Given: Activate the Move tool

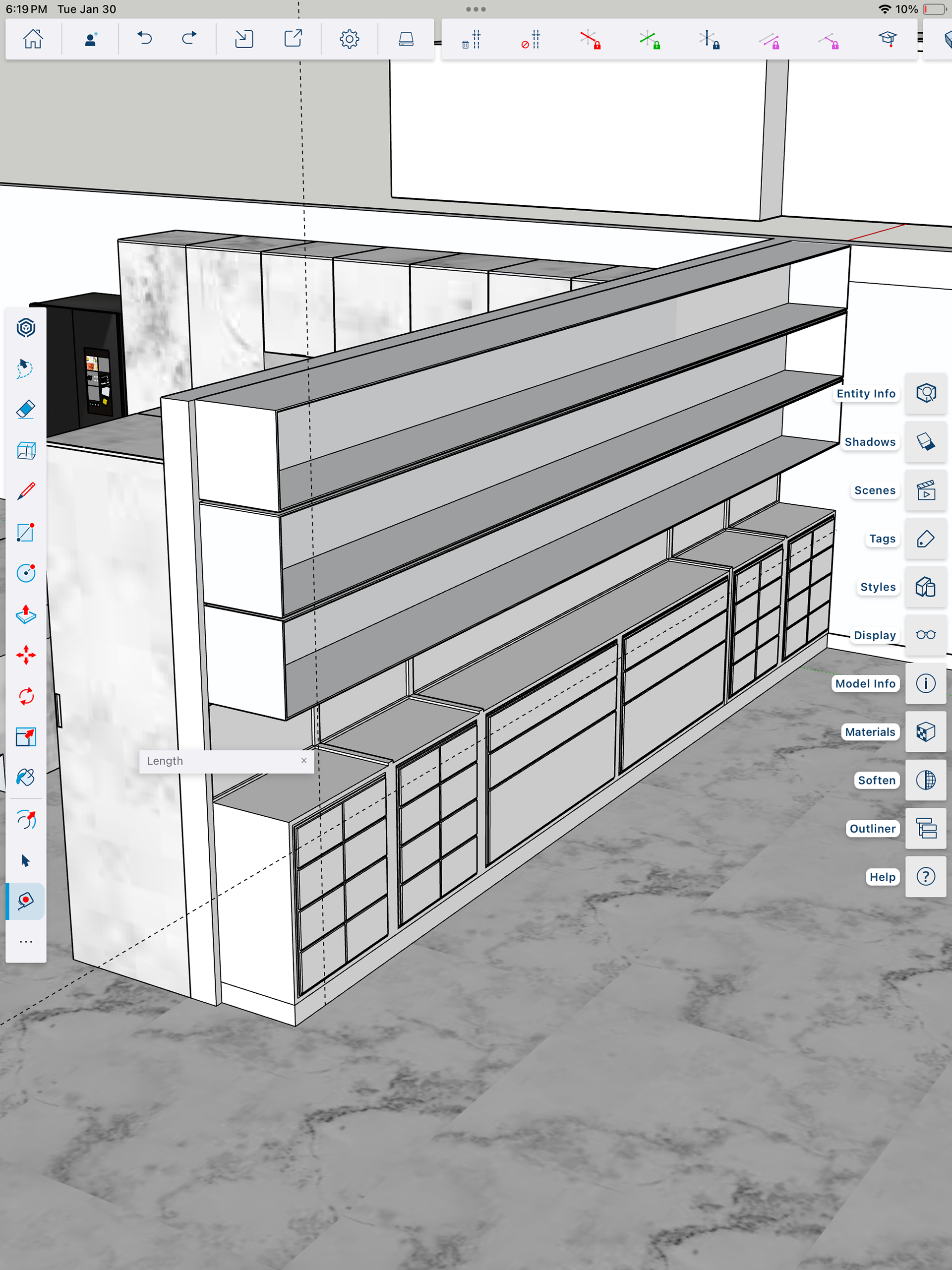Looking at the screenshot, I should [x=26, y=655].
